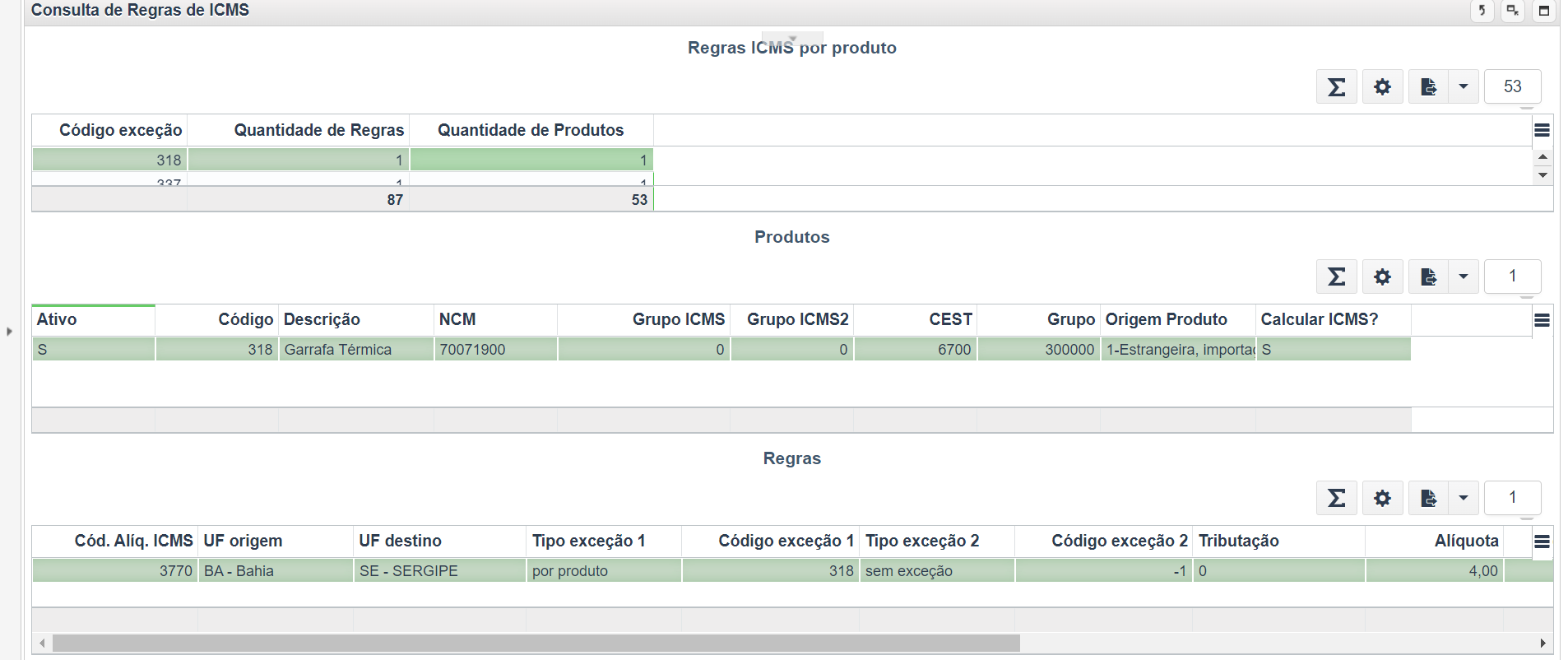Sort by Quantidade de Regras column header
Screen dimensions: 1568x660
point(299,130)
